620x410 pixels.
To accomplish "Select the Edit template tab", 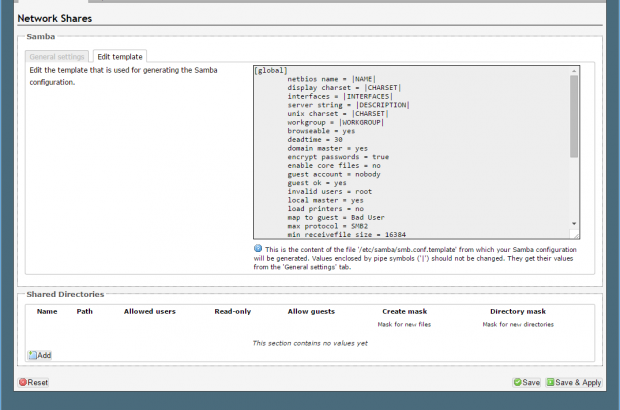I will [119, 57].
